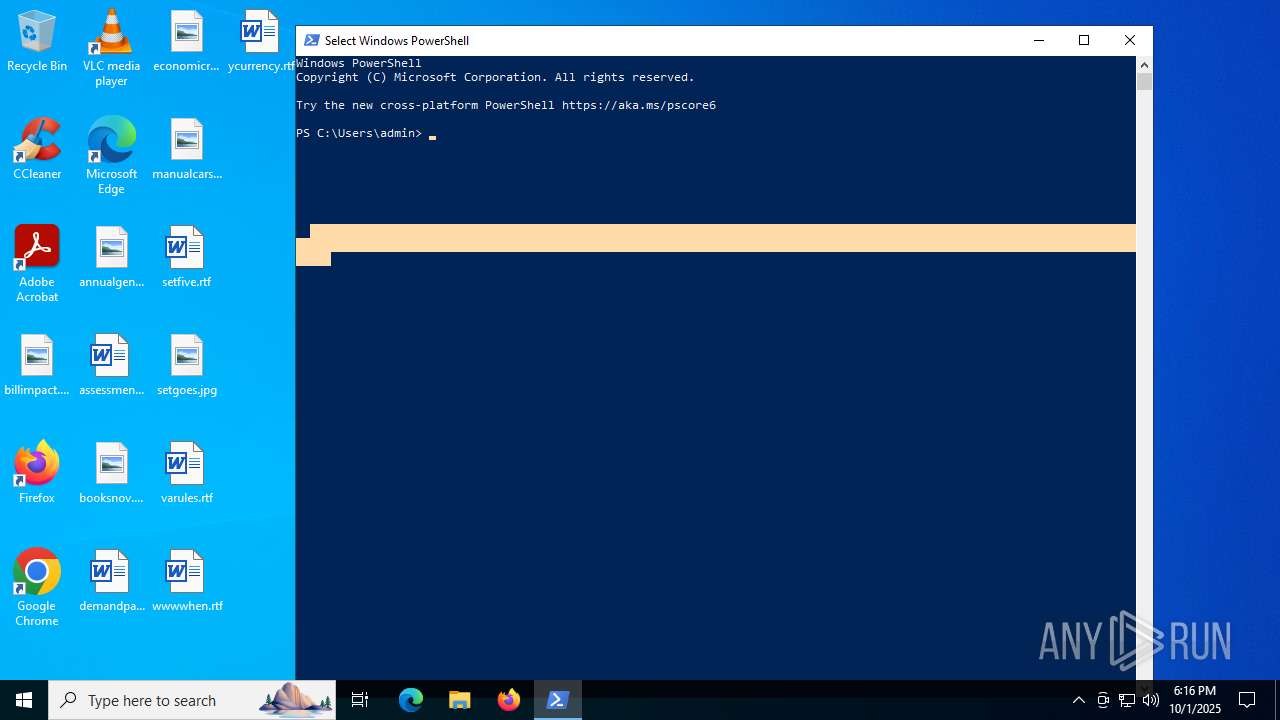Select the wwwwhen.rtf document
The height and width of the screenshot is (720, 1280).
[186, 581]
